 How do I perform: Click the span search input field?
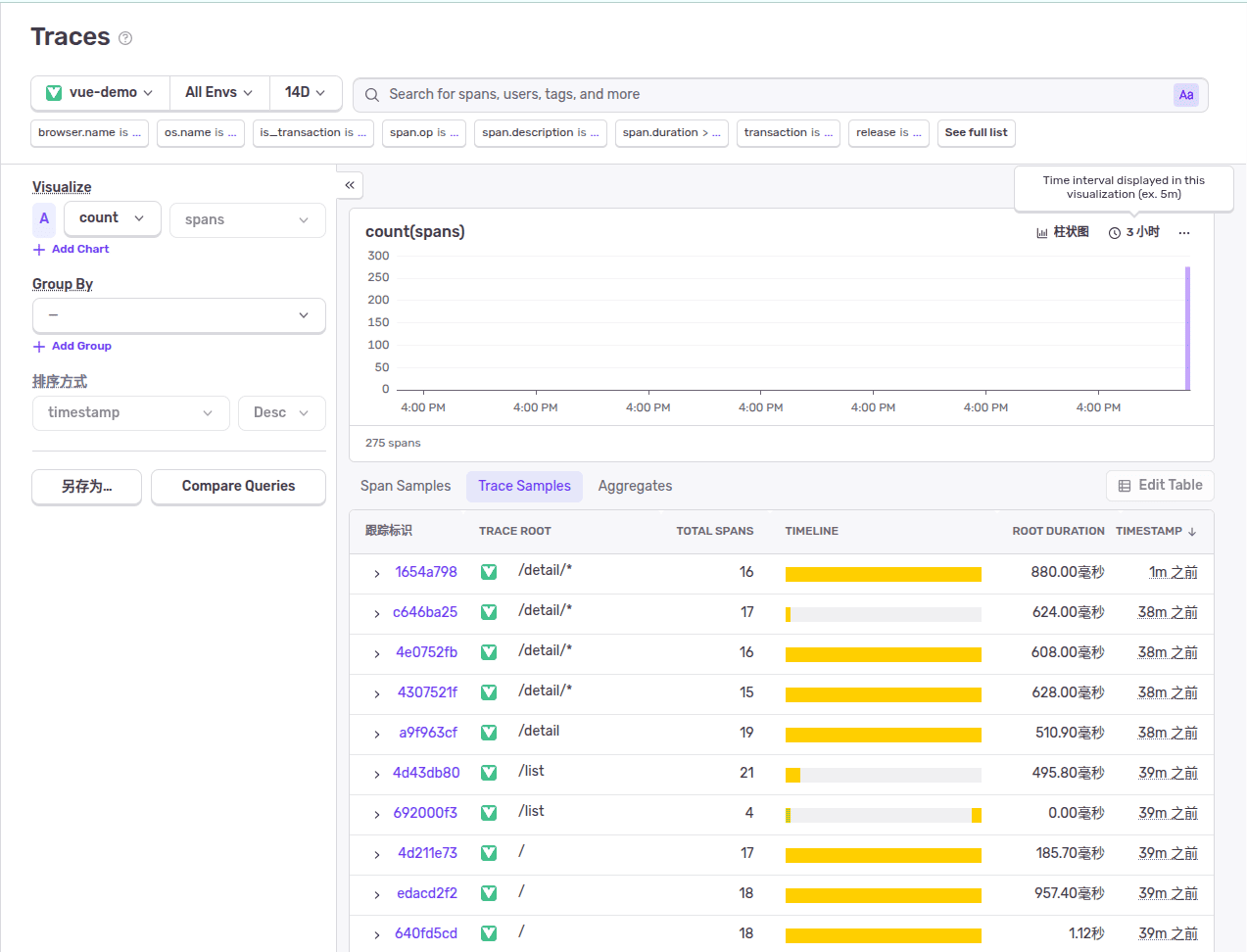pyautogui.click(x=764, y=95)
